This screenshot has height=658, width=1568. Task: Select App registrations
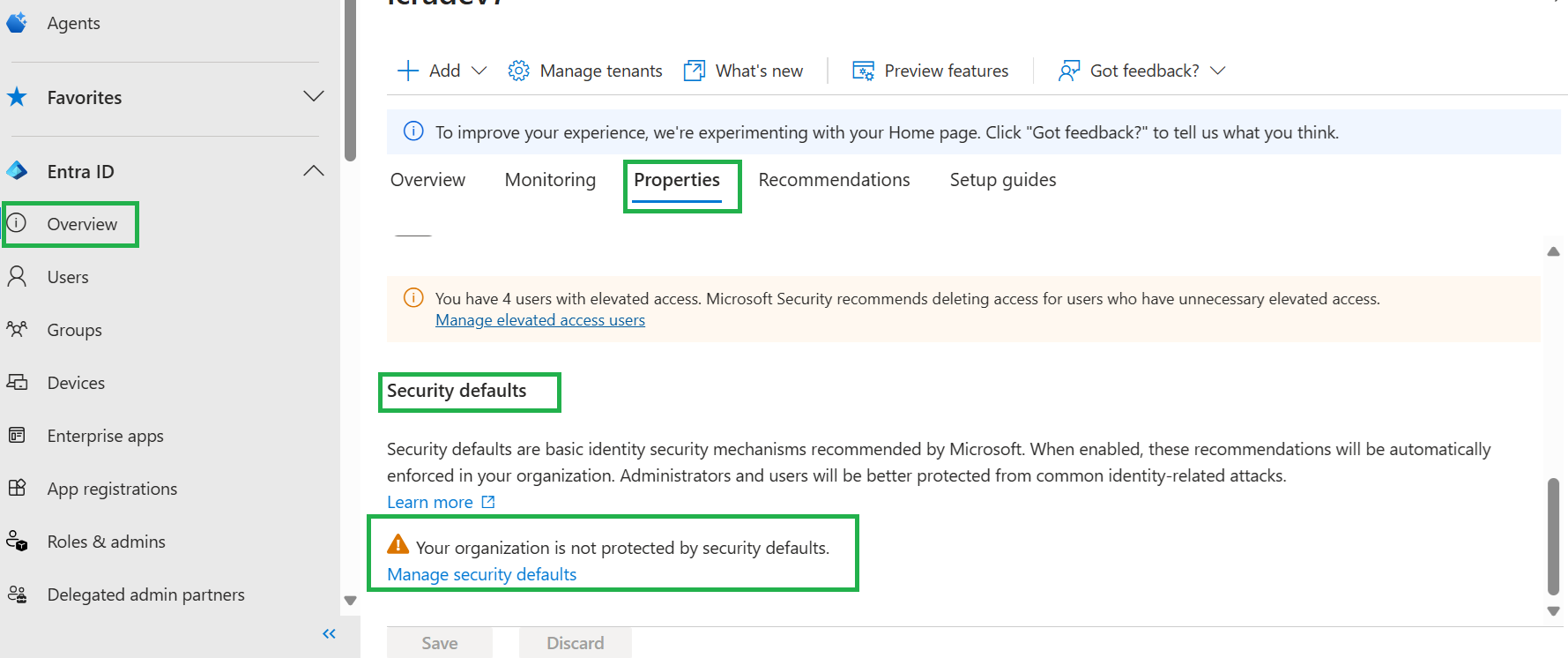click(111, 488)
